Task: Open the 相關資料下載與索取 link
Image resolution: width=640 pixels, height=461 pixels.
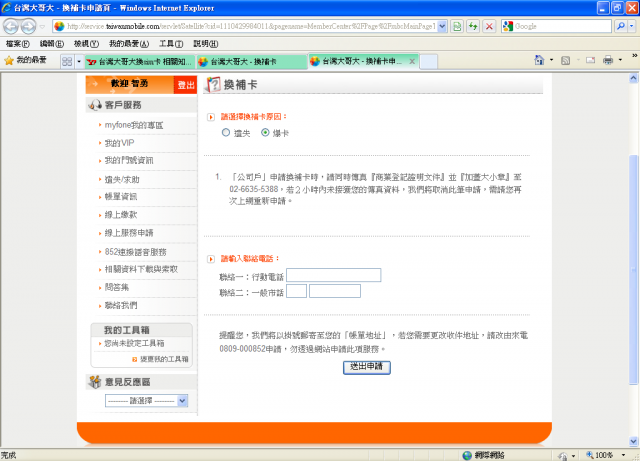Action: (x=141, y=269)
